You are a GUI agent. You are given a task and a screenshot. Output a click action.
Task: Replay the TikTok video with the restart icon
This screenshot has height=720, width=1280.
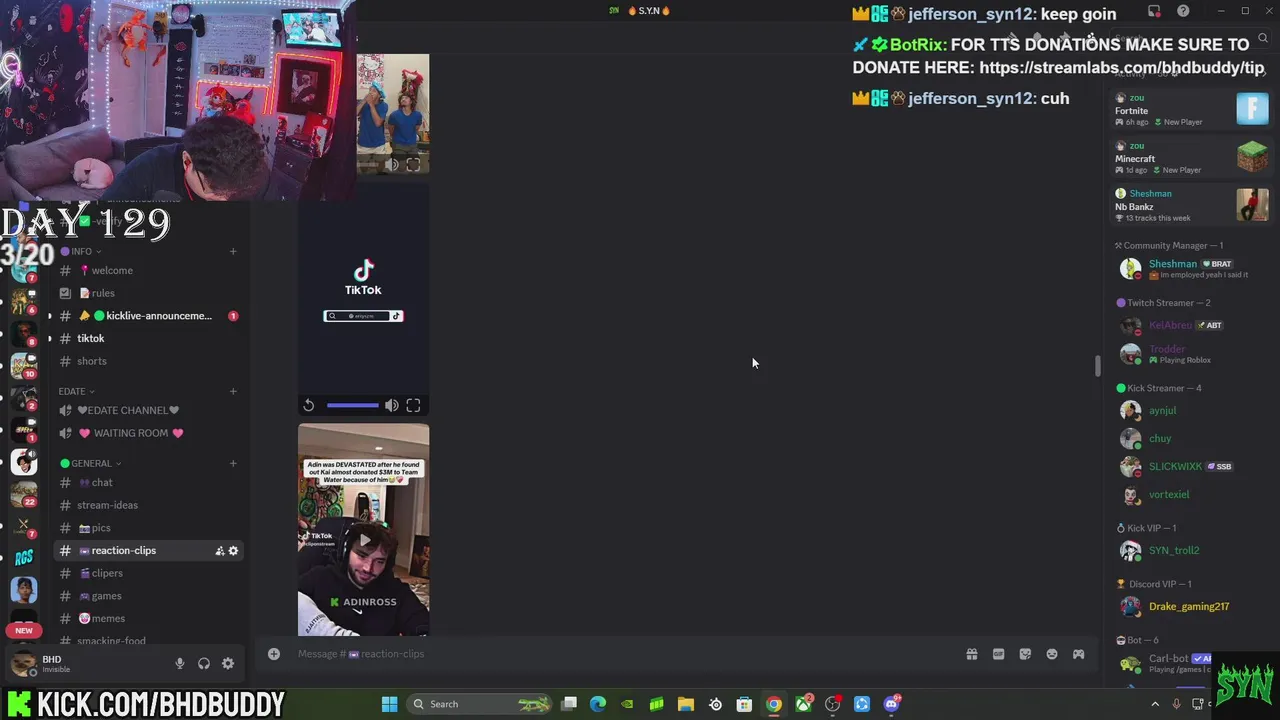pyautogui.click(x=309, y=405)
